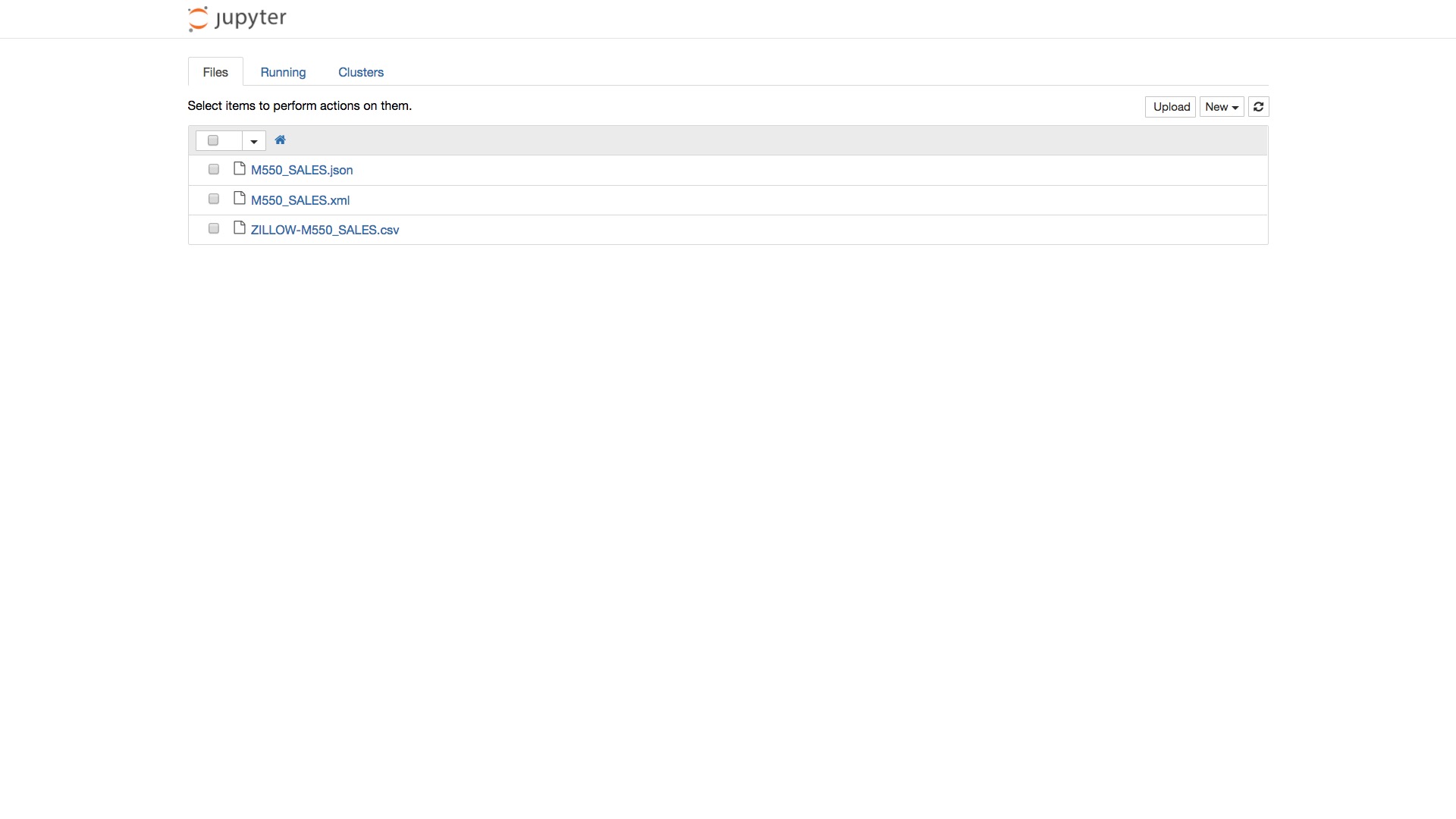Switch to the Running tab
1456x819 pixels.
tap(283, 72)
